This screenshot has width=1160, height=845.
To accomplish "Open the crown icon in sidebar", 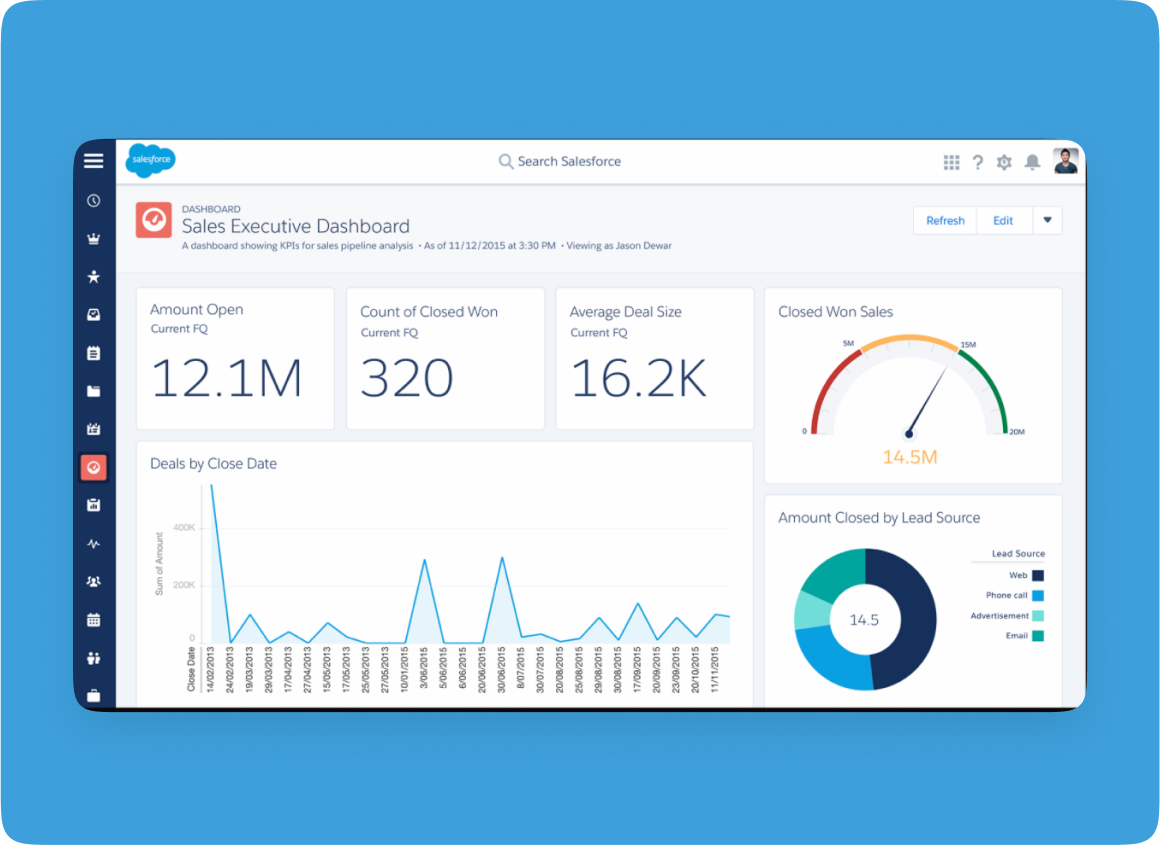I will [x=94, y=239].
